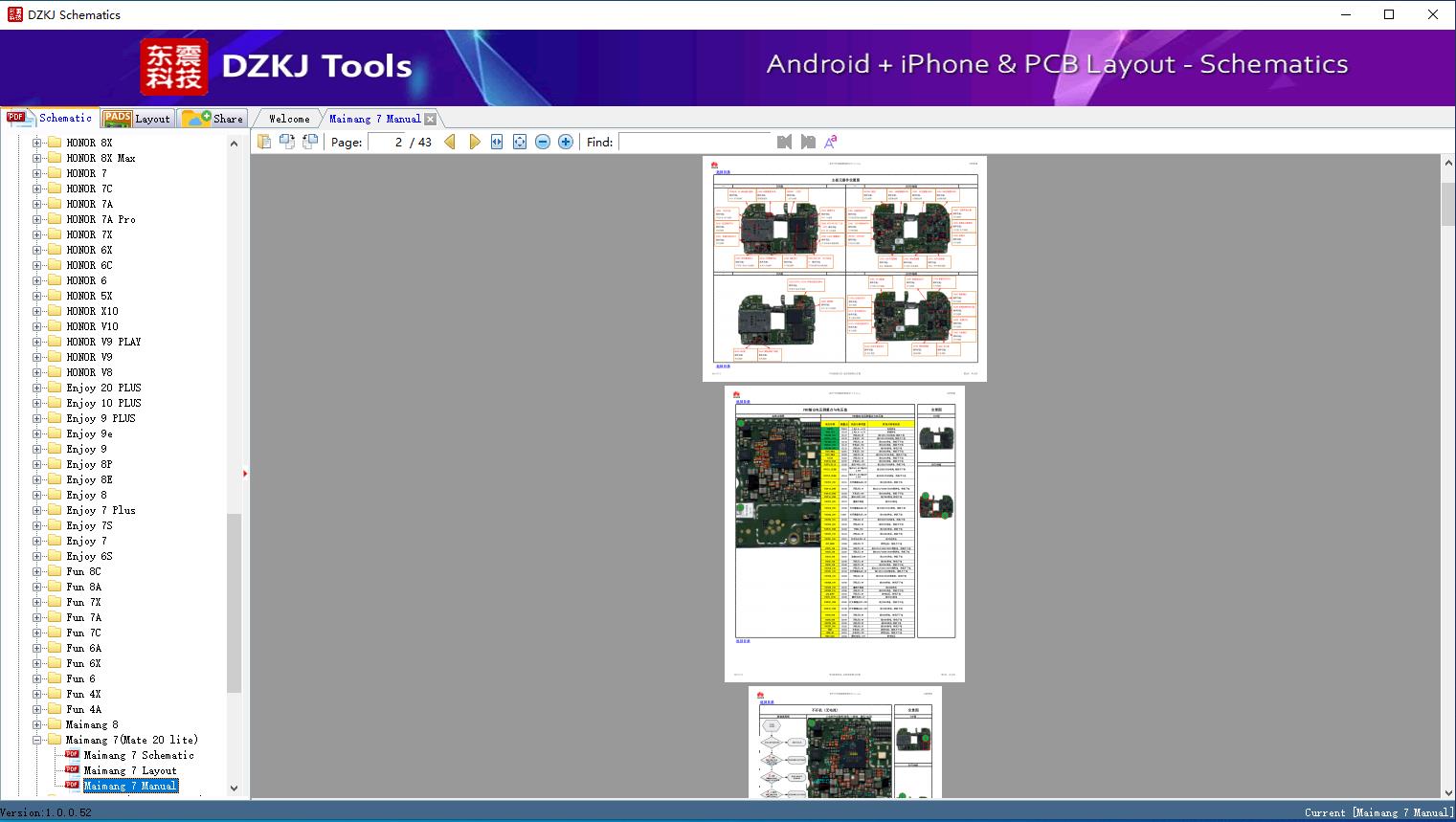The height and width of the screenshot is (822, 1456).
Task: Click the Maimang 7 Schematic PDF icon
Action: coord(72,755)
